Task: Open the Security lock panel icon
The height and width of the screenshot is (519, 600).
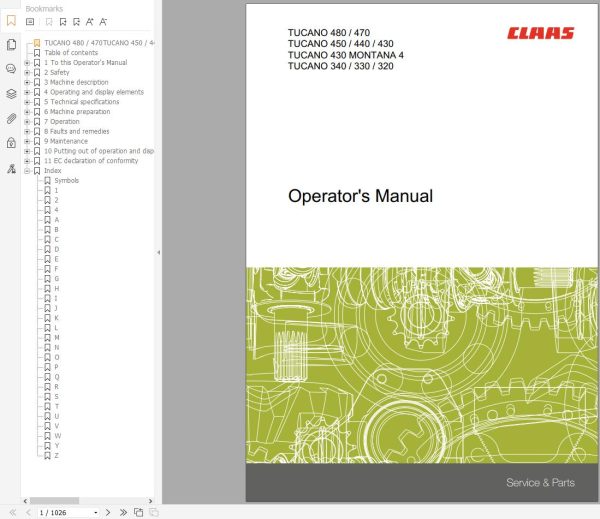Action: 11,143
